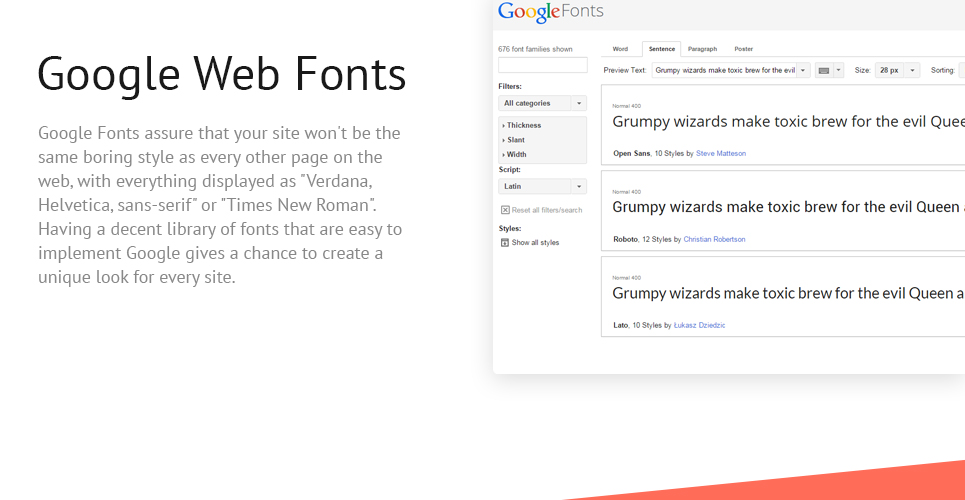Click the Open Sans font name
Image resolution: width=965 pixels, height=500 pixels.
(x=631, y=153)
